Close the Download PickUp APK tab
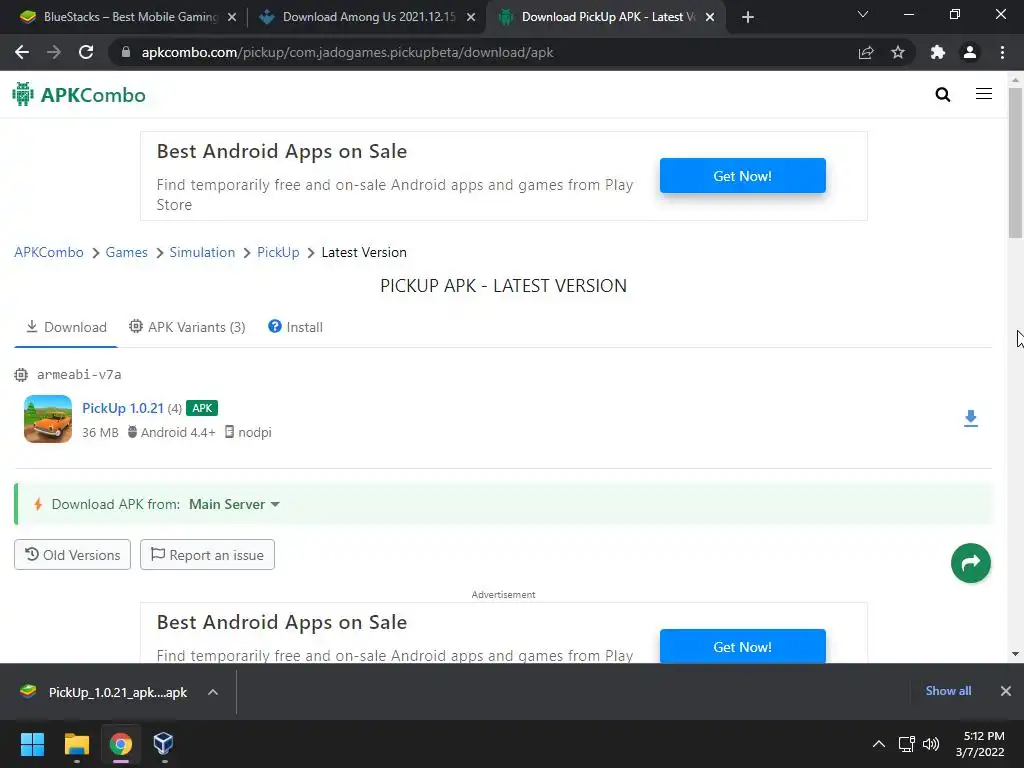1024x768 pixels. (710, 17)
